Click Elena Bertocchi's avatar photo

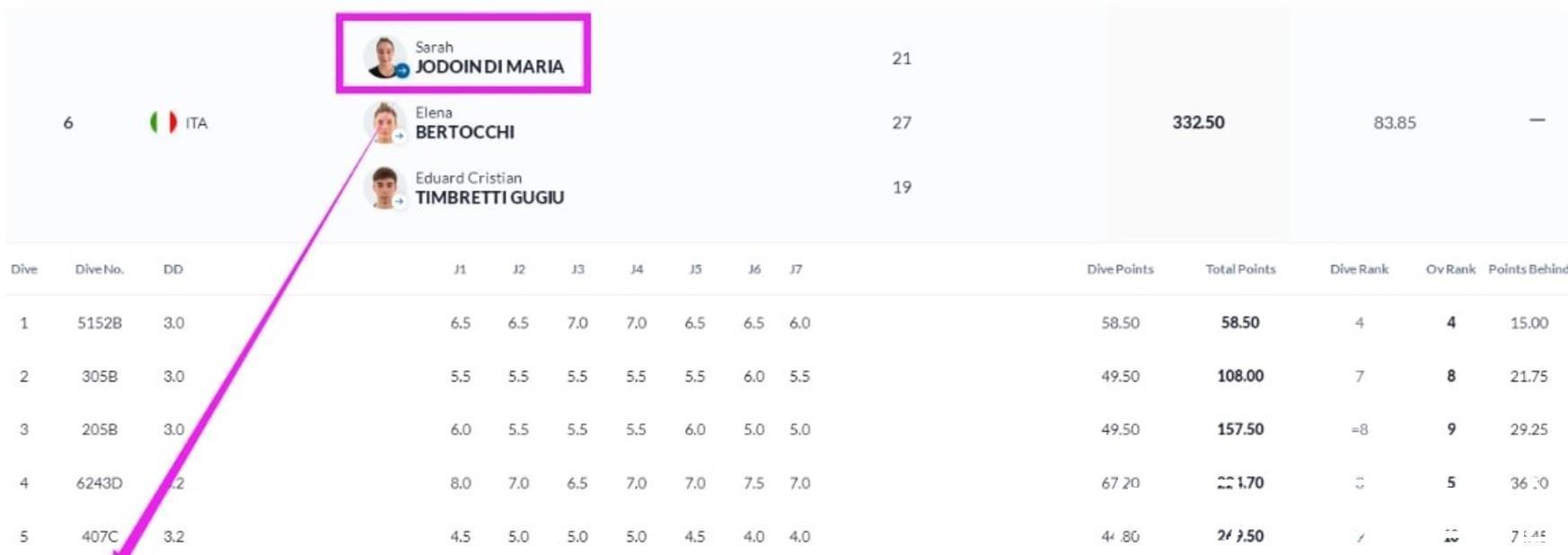click(x=384, y=122)
